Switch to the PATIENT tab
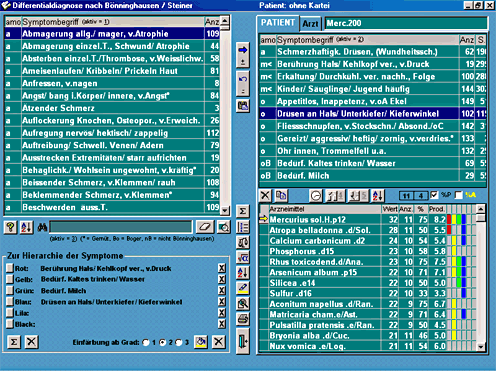The height and width of the screenshot is (372, 496). [278, 23]
